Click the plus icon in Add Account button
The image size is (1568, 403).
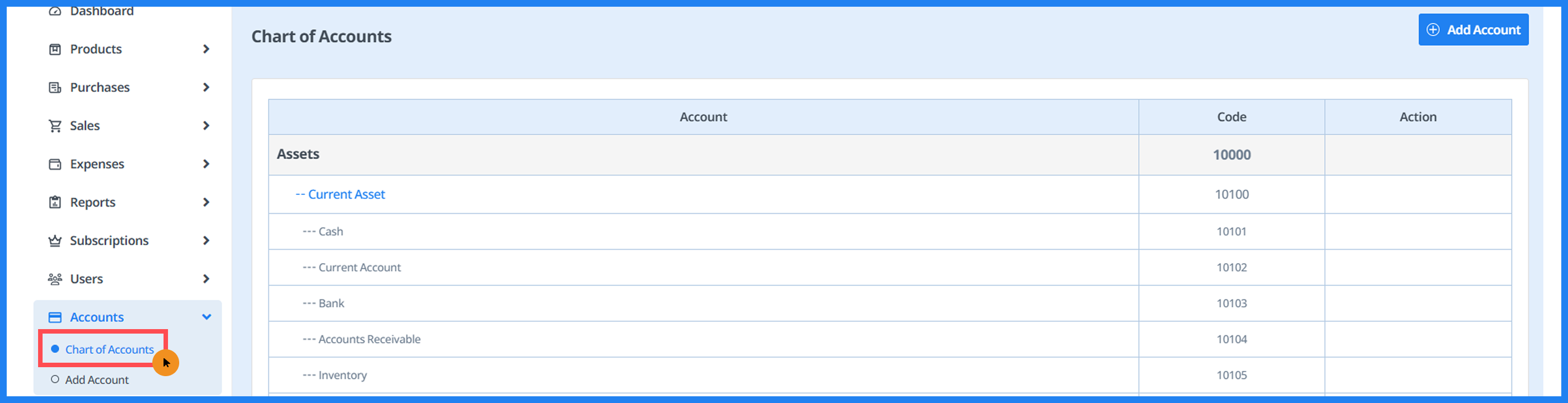pyautogui.click(x=1433, y=30)
